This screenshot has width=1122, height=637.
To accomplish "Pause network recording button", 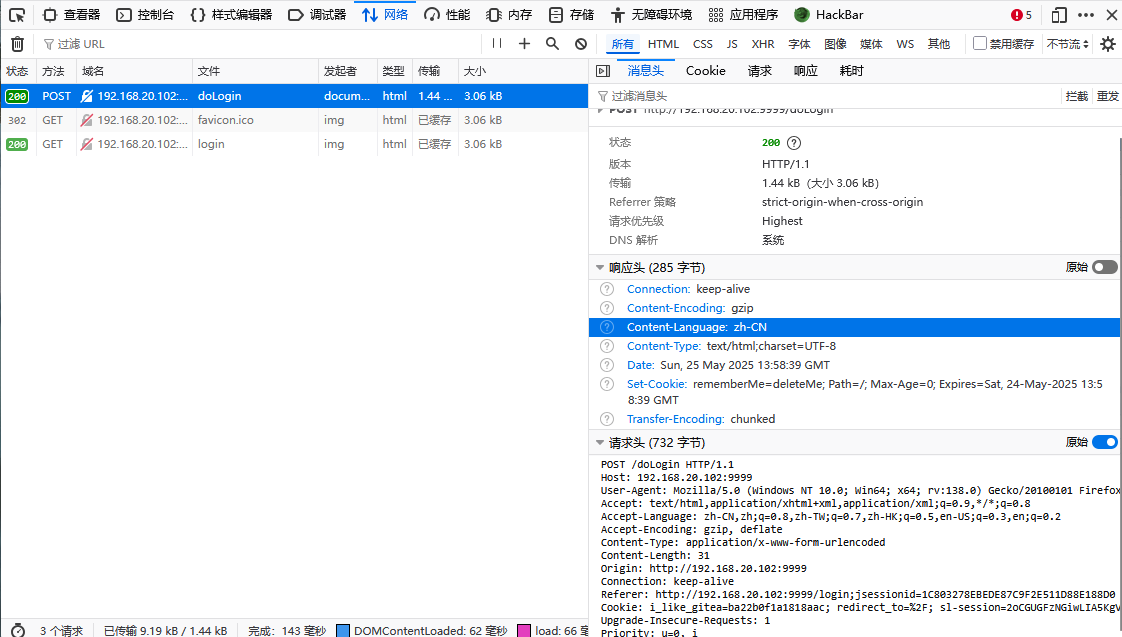I will coord(497,44).
